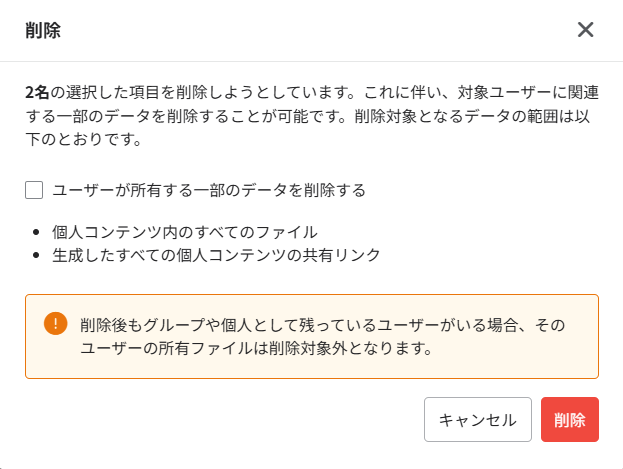Select the checkbox label ユーザーが所有する一部のデータを削除する
623x469 pixels.
point(209,190)
